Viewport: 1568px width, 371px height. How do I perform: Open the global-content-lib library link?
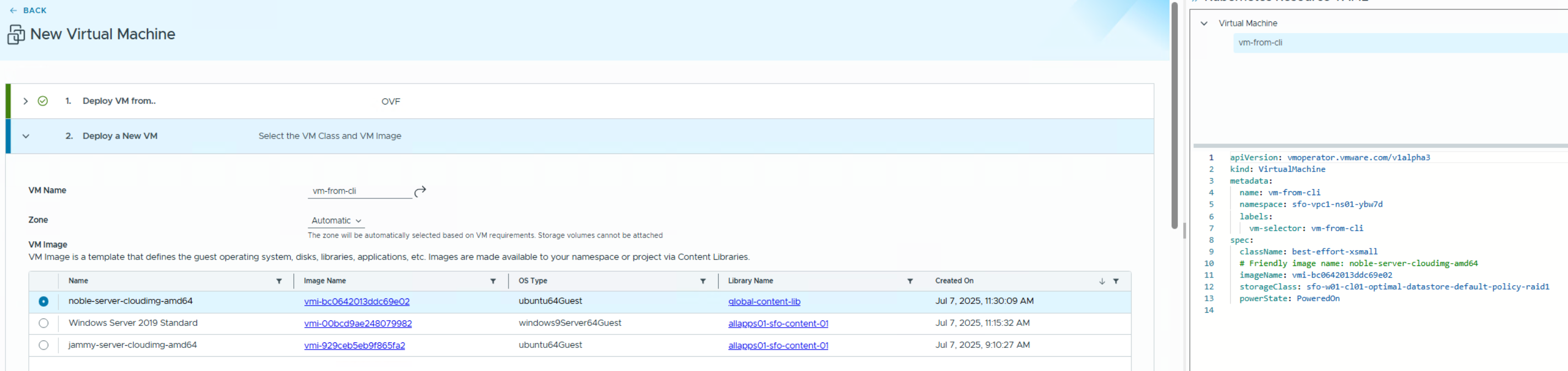click(764, 302)
